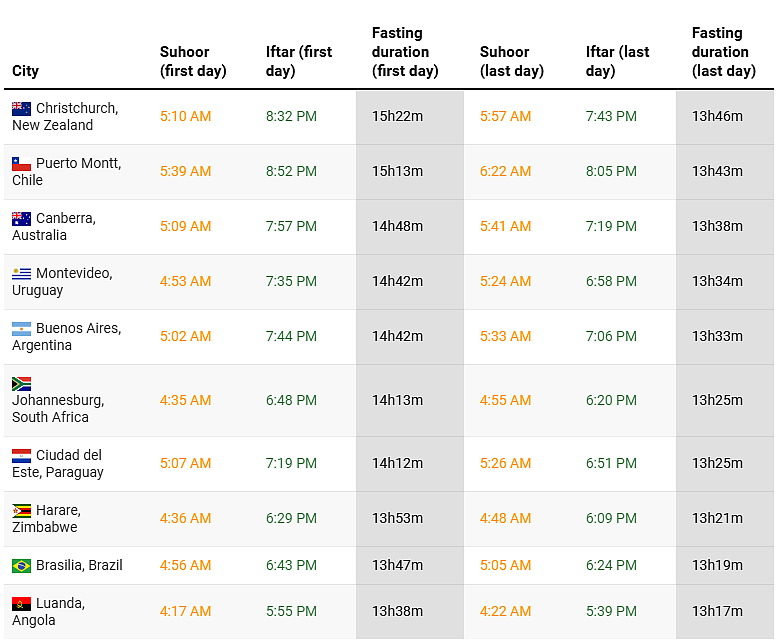Click the Chile flag icon
The width and height of the screenshot is (777, 644).
(x=22, y=163)
